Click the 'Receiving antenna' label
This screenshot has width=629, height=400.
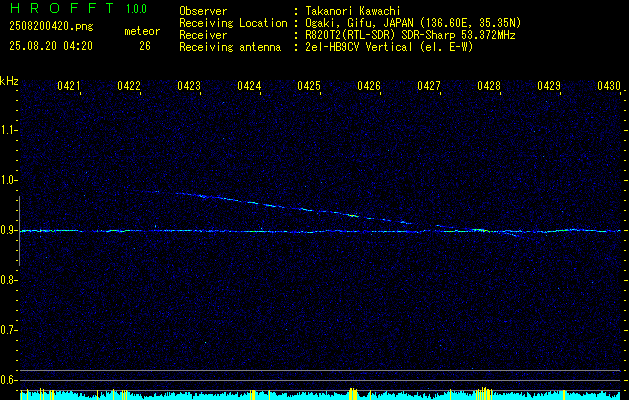pyautogui.click(x=230, y=47)
